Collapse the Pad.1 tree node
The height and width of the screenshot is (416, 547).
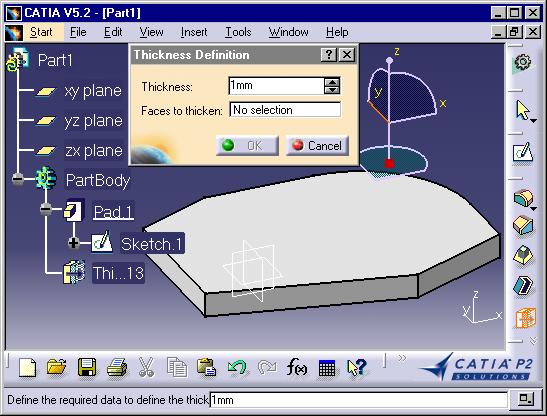(46, 209)
